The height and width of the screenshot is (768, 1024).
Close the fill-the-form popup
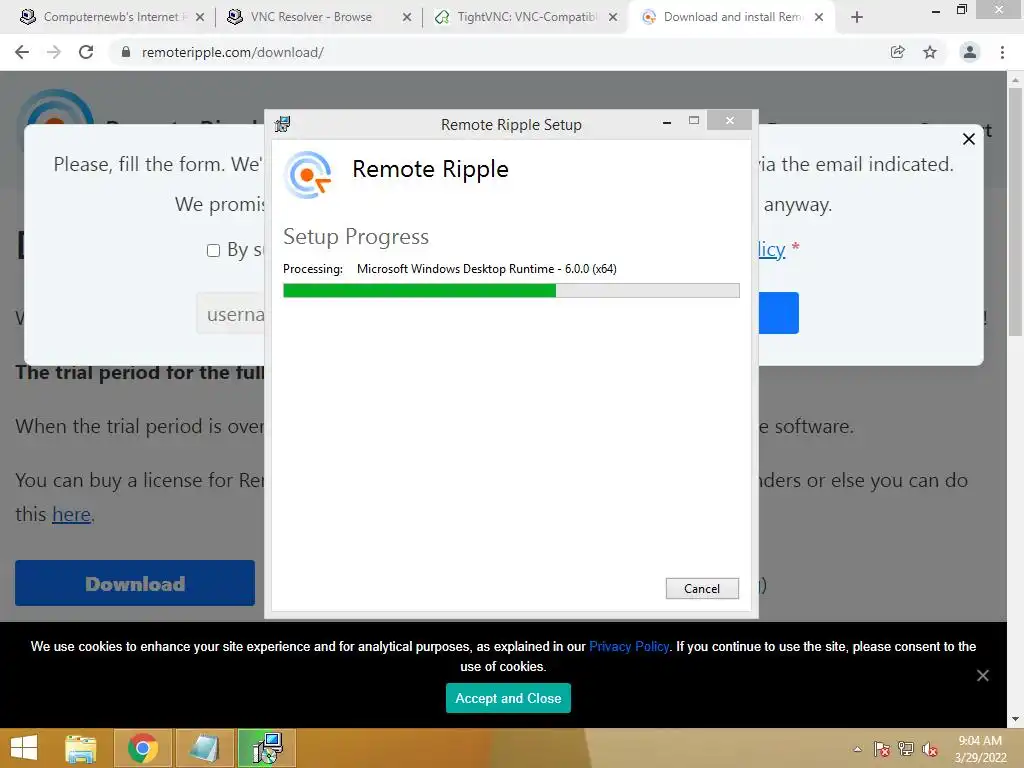[x=969, y=139]
